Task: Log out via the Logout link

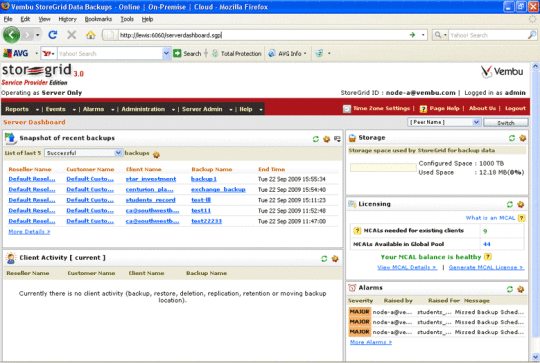Action: [515, 108]
